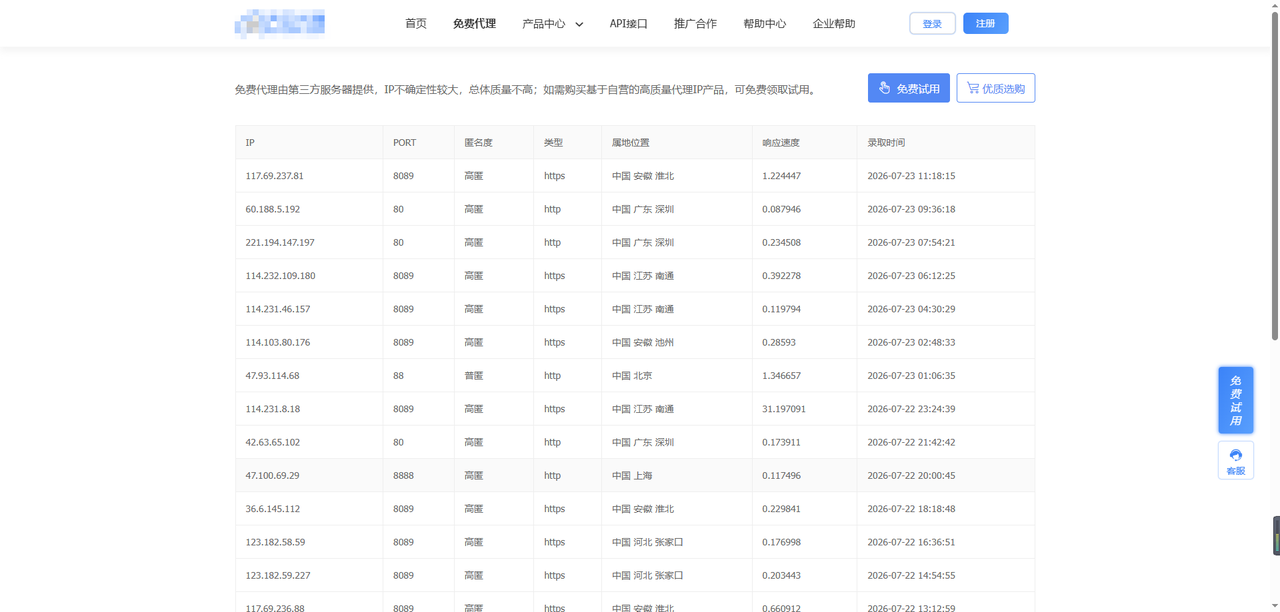Select IP 60.188.5.192
Viewport: 1280px width, 612px height.
coord(273,209)
